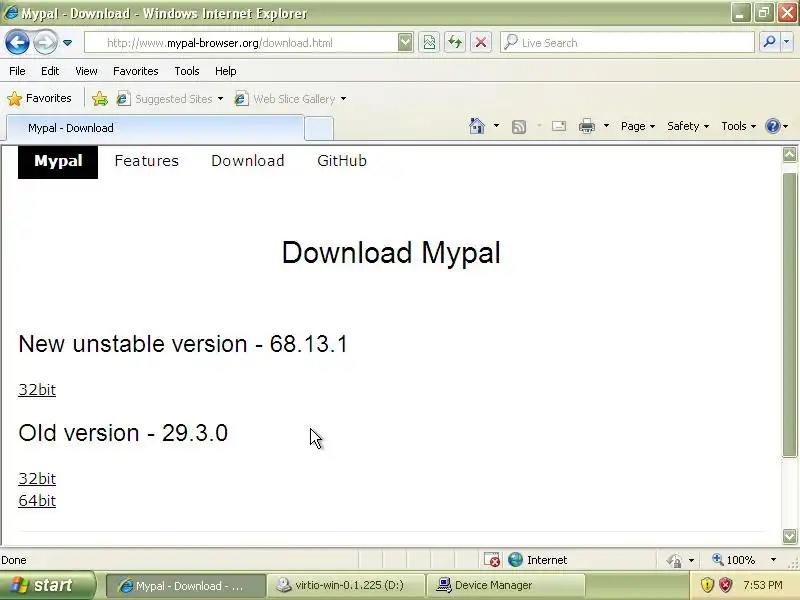This screenshot has height=600, width=800.
Task: Click the Forward navigation arrow
Action: pyautogui.click(x=45, y=42)
